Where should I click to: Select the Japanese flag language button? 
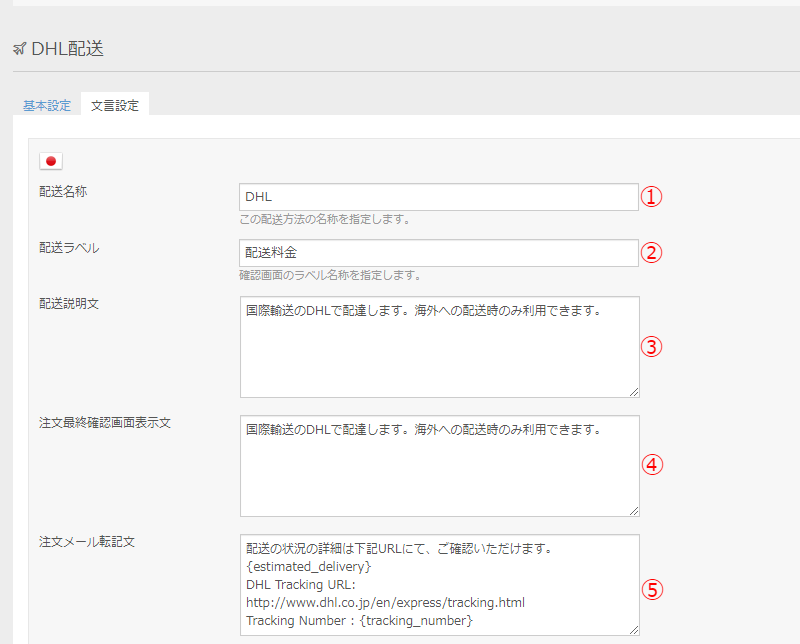click(51, 161)
